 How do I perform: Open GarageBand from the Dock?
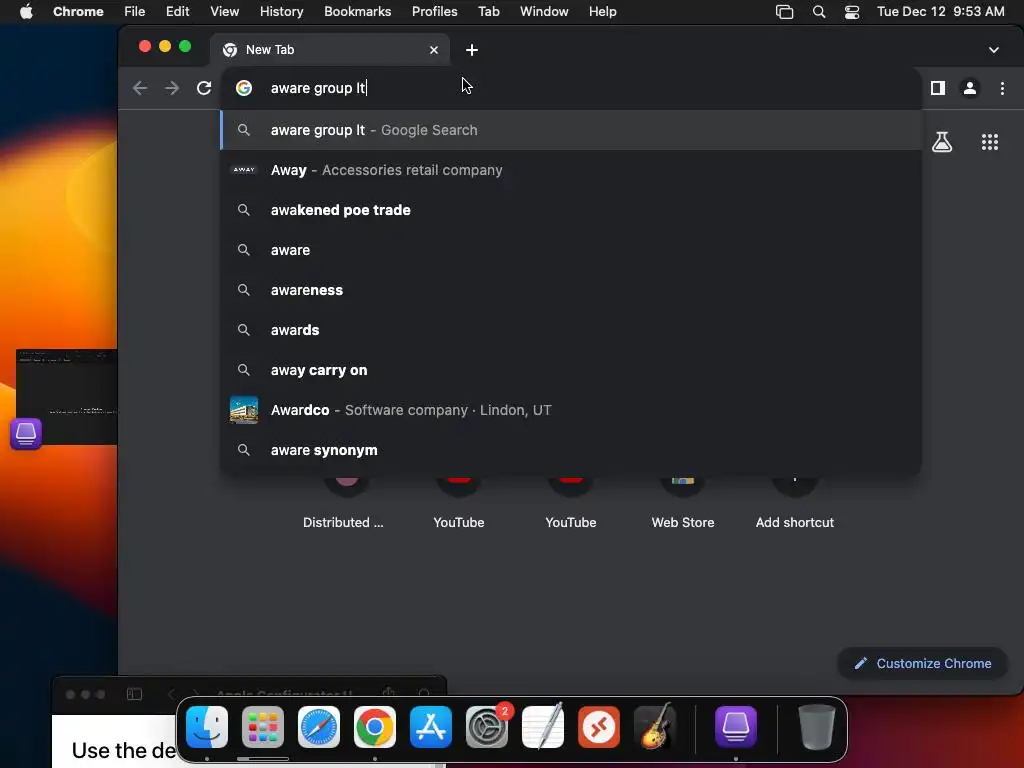pyautogui.click(x=655, y=726)
